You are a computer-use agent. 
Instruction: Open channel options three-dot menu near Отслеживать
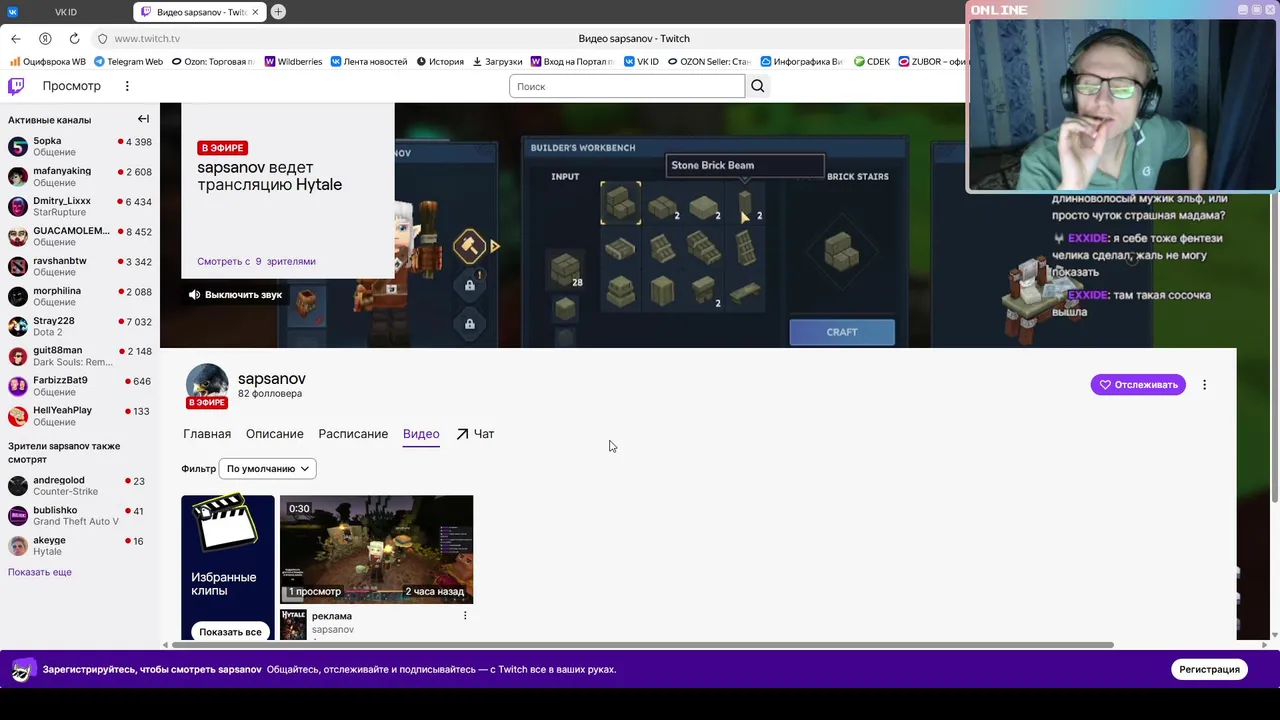[x=1204, y=385]
